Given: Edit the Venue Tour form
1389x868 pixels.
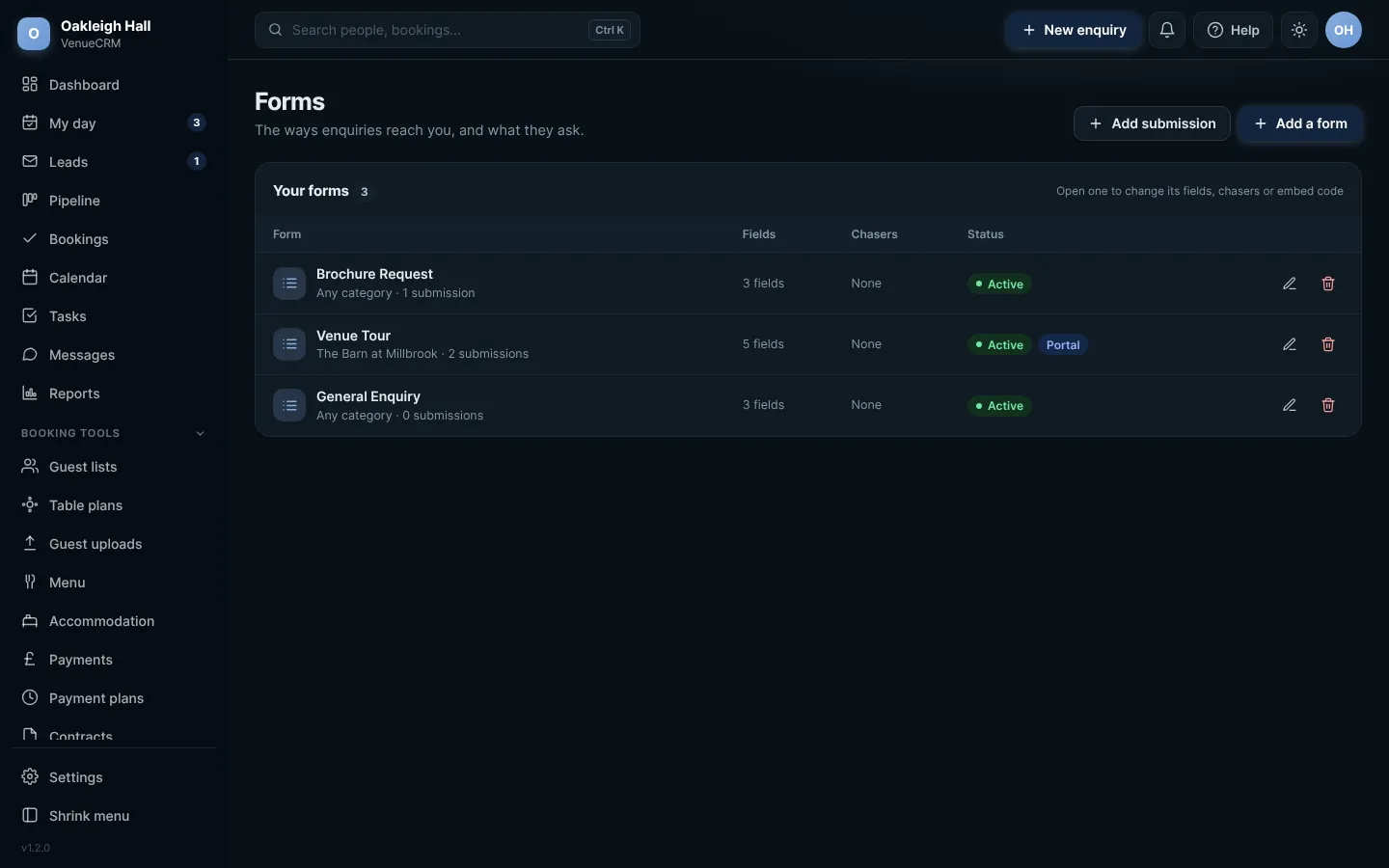Looking at the screenshot, I should coord(1290,344).
